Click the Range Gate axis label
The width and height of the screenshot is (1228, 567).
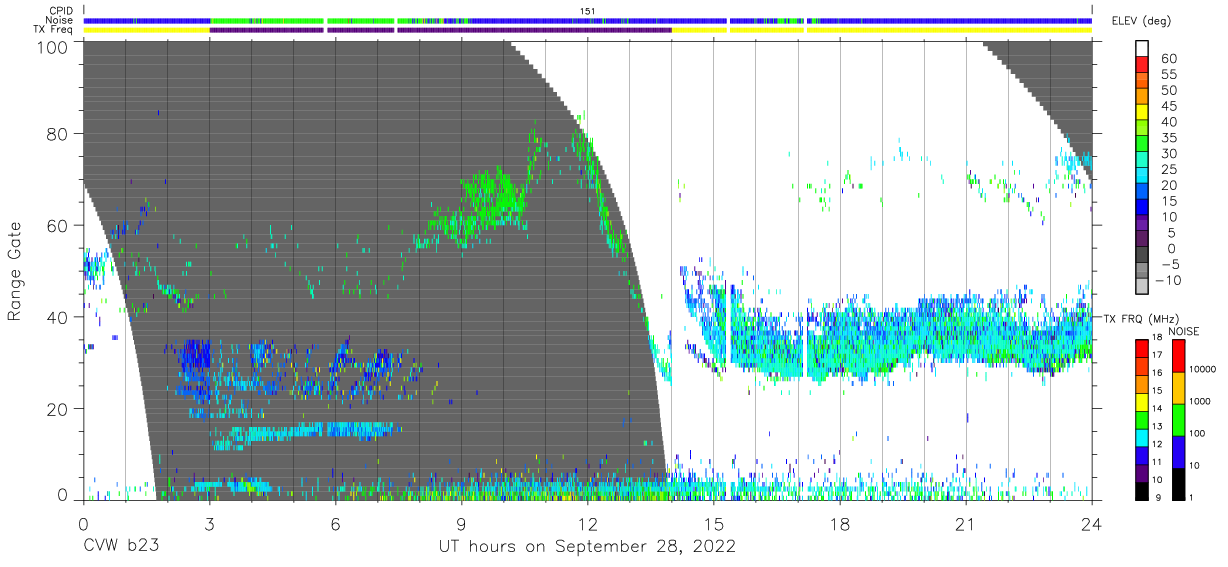(x=15, y=272)
